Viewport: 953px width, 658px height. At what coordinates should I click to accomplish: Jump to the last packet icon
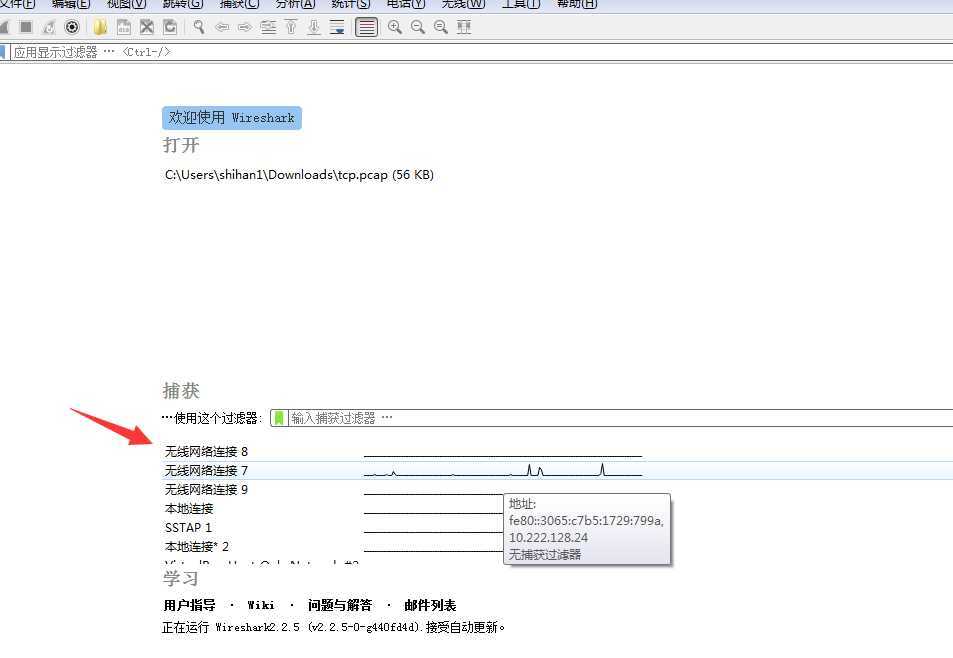click(x=314, y=27)
